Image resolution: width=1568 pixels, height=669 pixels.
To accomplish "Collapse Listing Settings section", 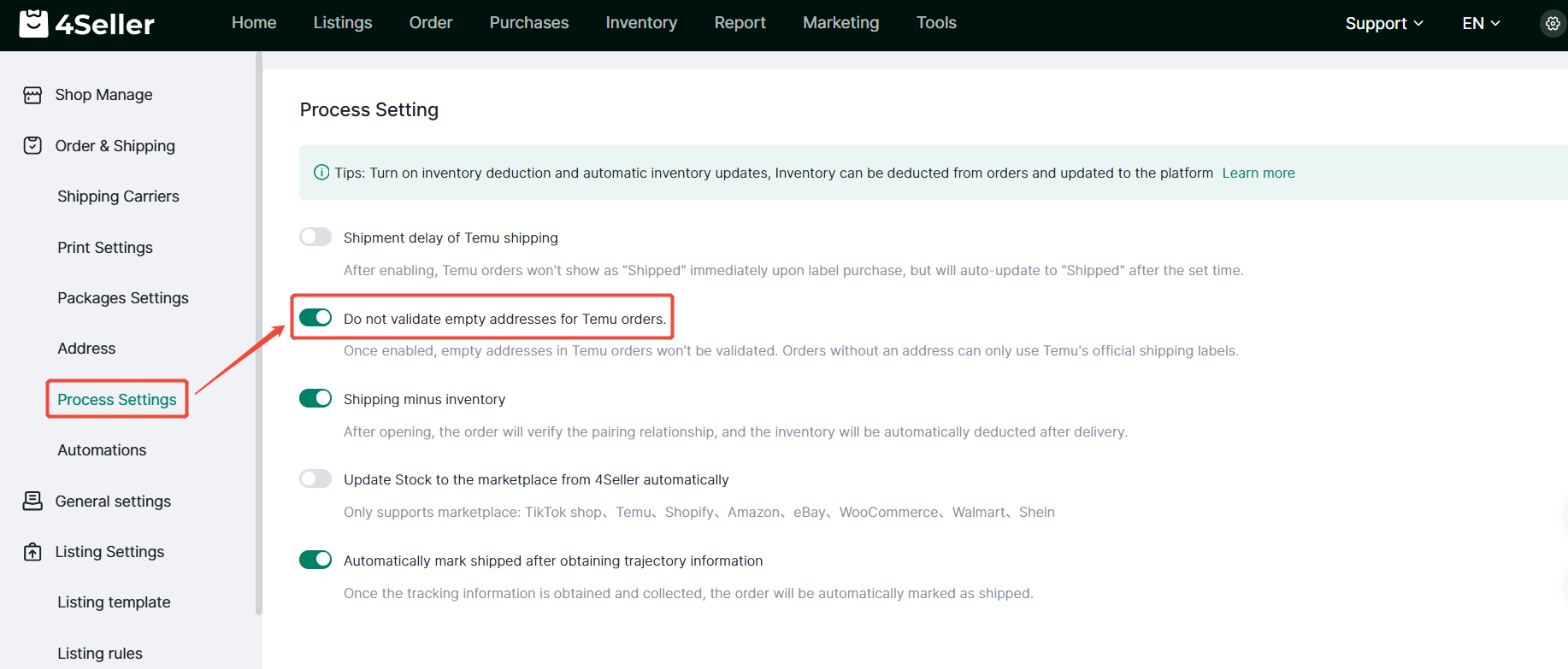I will 109,552.
